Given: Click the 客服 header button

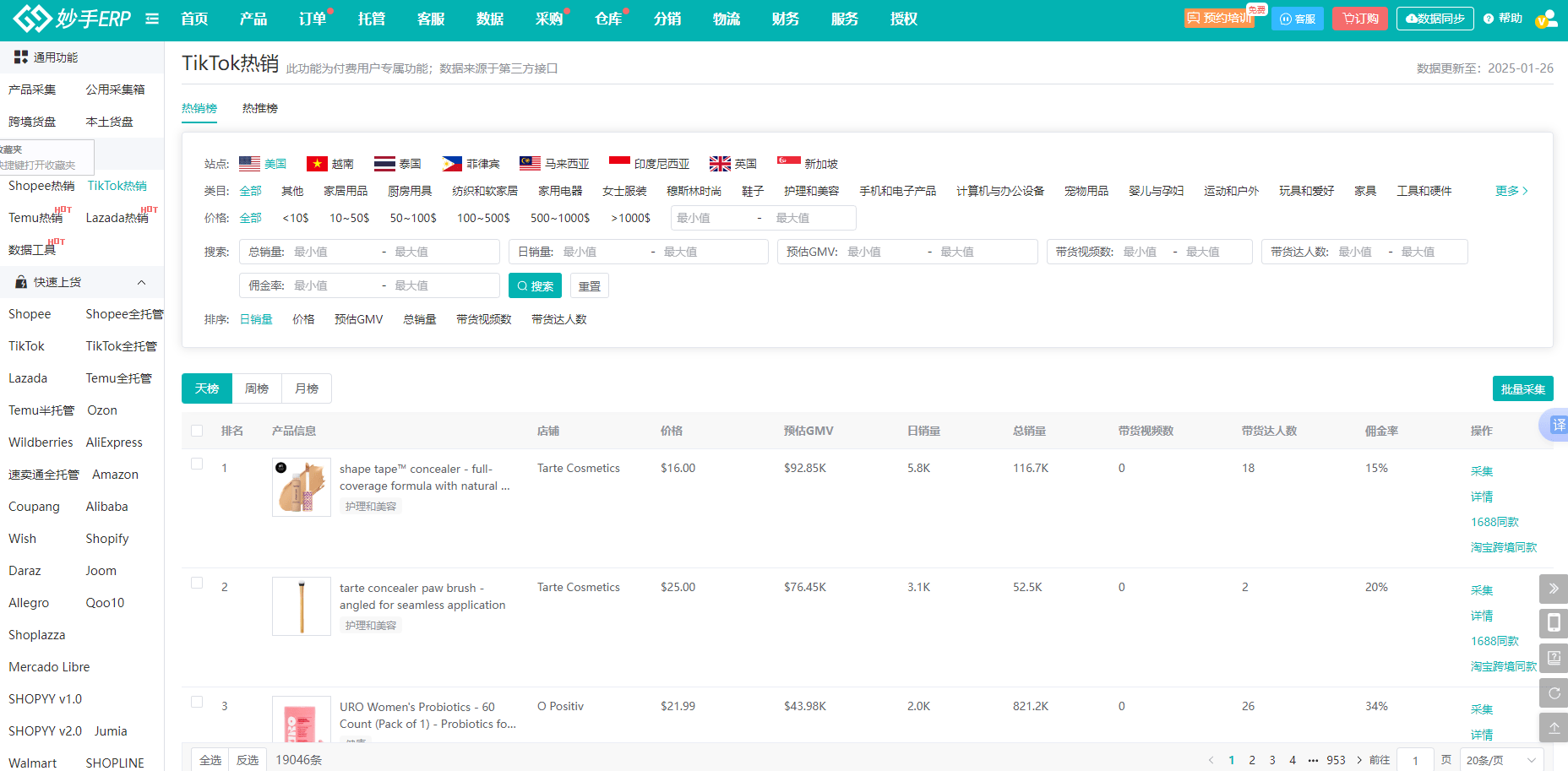Looking at the screenshot, I should (1298, 19).
